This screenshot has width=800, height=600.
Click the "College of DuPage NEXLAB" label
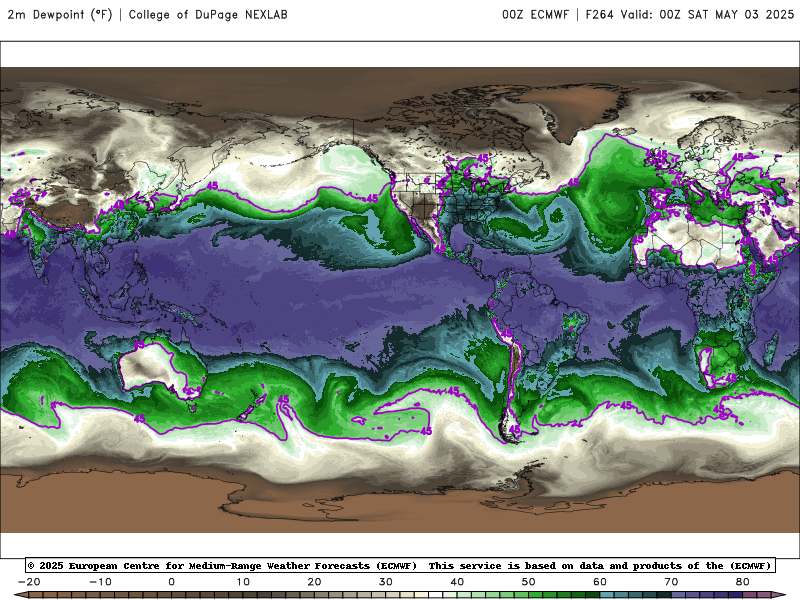pyautogui.click(x=208, y=15)
